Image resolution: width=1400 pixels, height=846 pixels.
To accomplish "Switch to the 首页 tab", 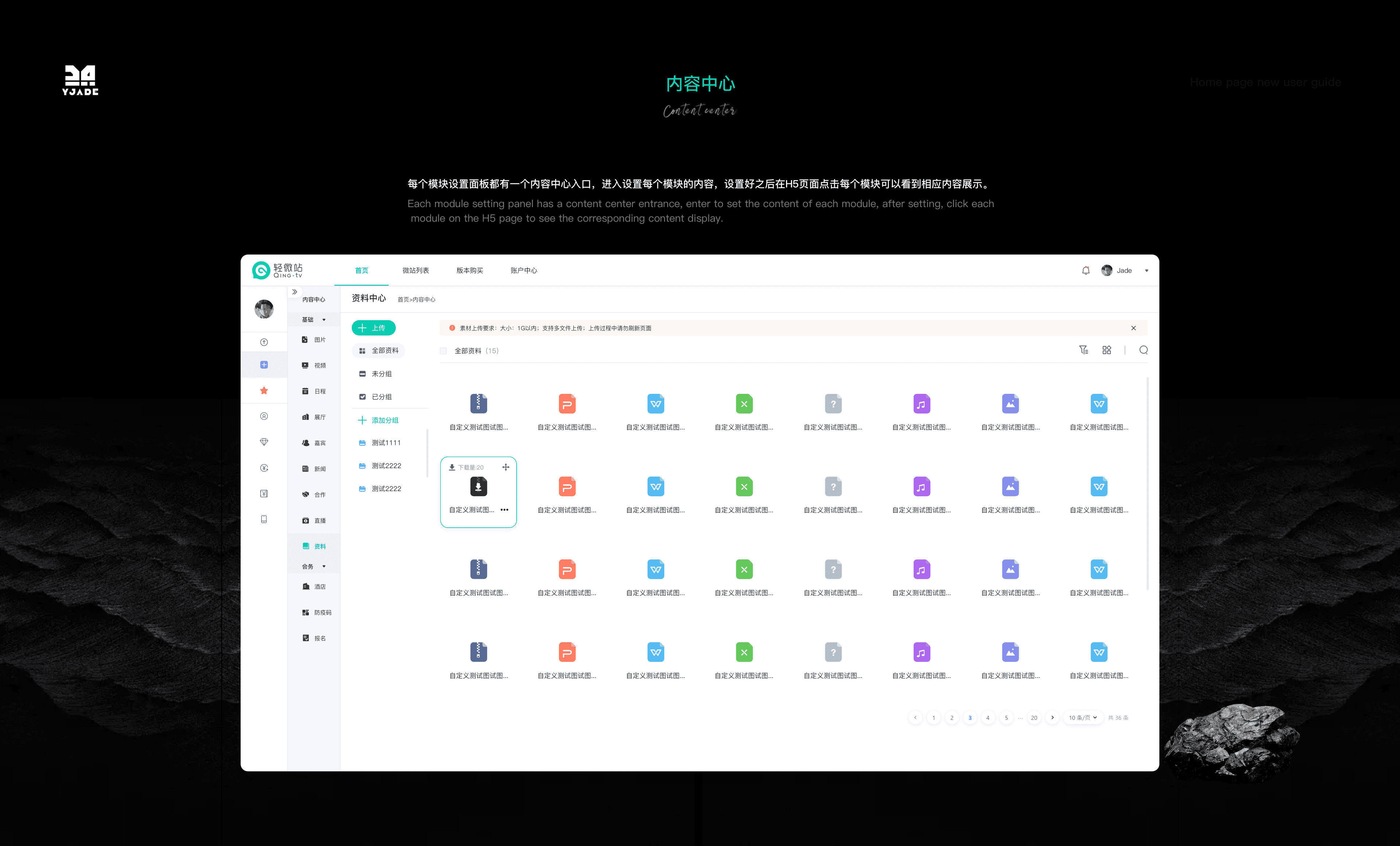I will click(361, 271).
